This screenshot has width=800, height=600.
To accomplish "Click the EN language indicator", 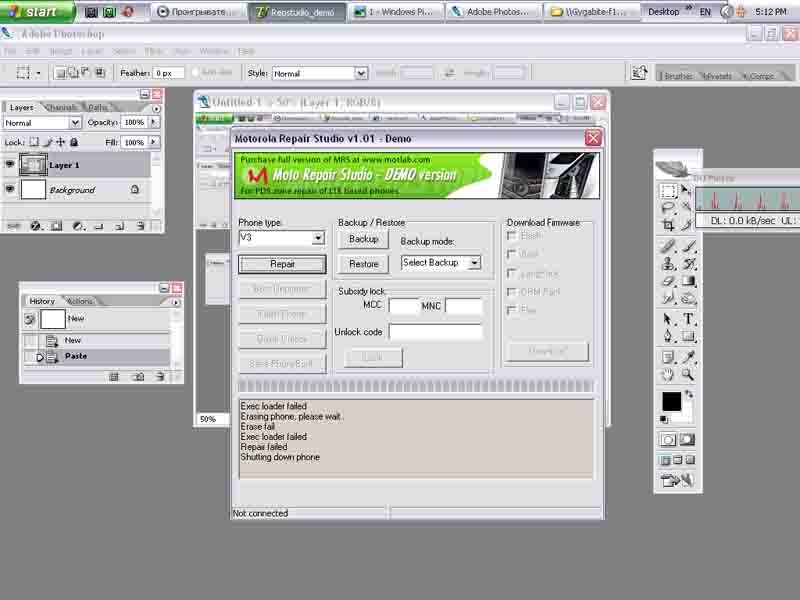I will point(705,12).
